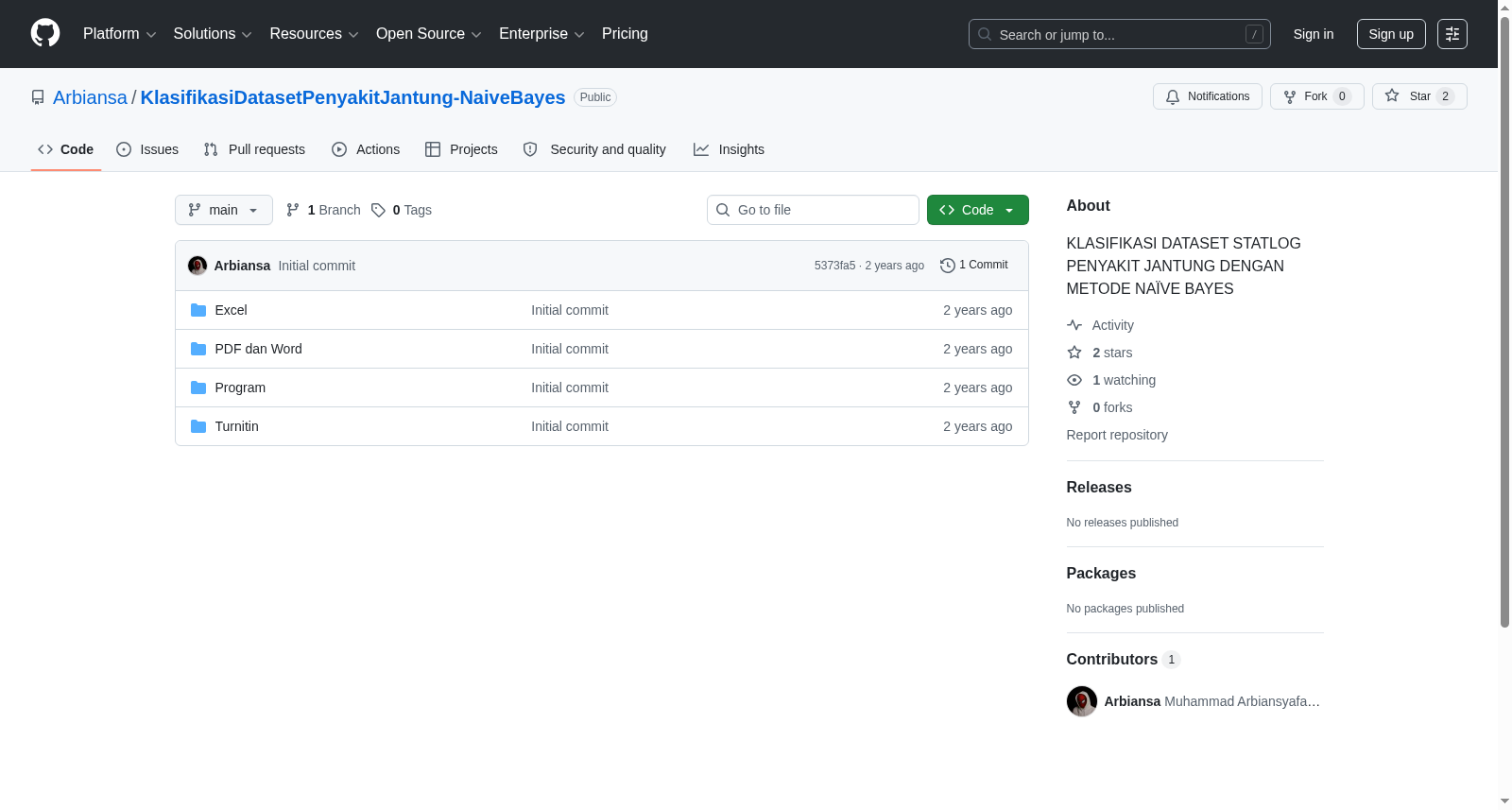This screenshot has height=810, width=1512.
Task: Click the Program folder icon
Action: coord(198,388)
